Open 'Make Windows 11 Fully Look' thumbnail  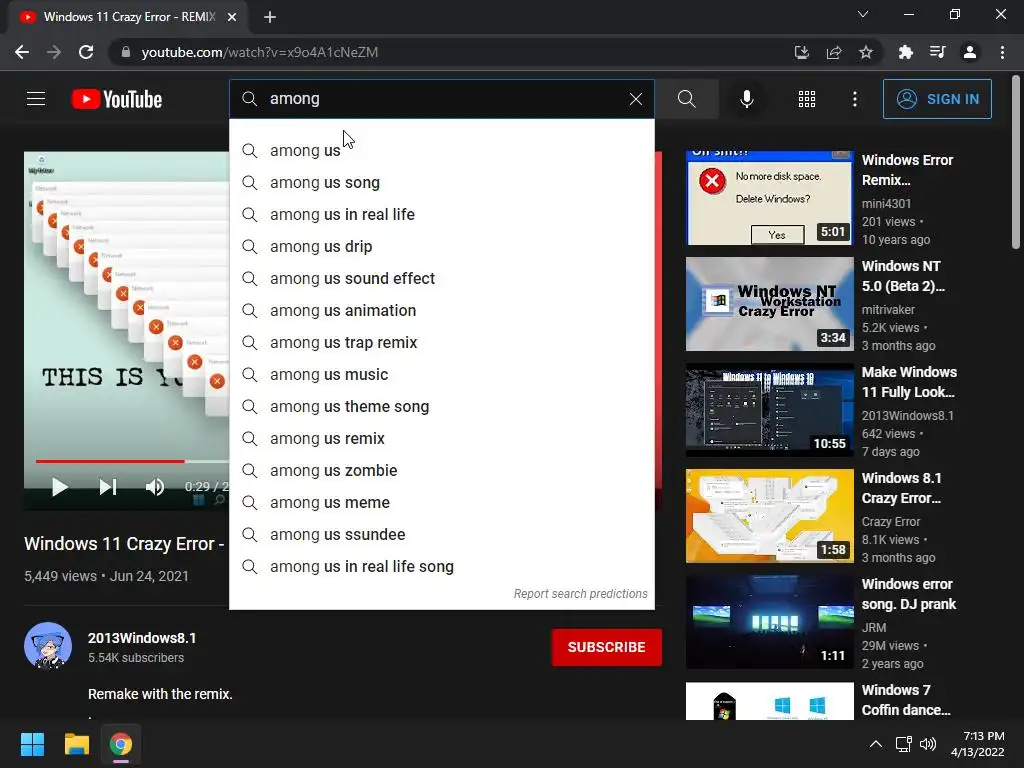click(769, 409)
